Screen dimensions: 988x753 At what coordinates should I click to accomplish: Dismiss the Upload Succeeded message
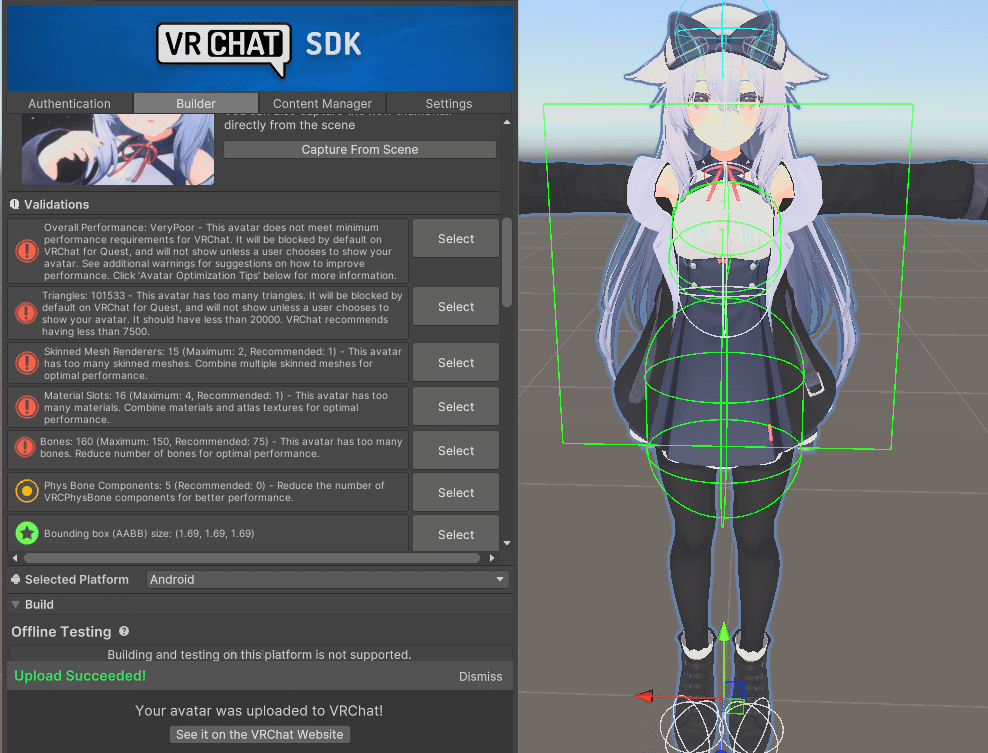point(480,676)
